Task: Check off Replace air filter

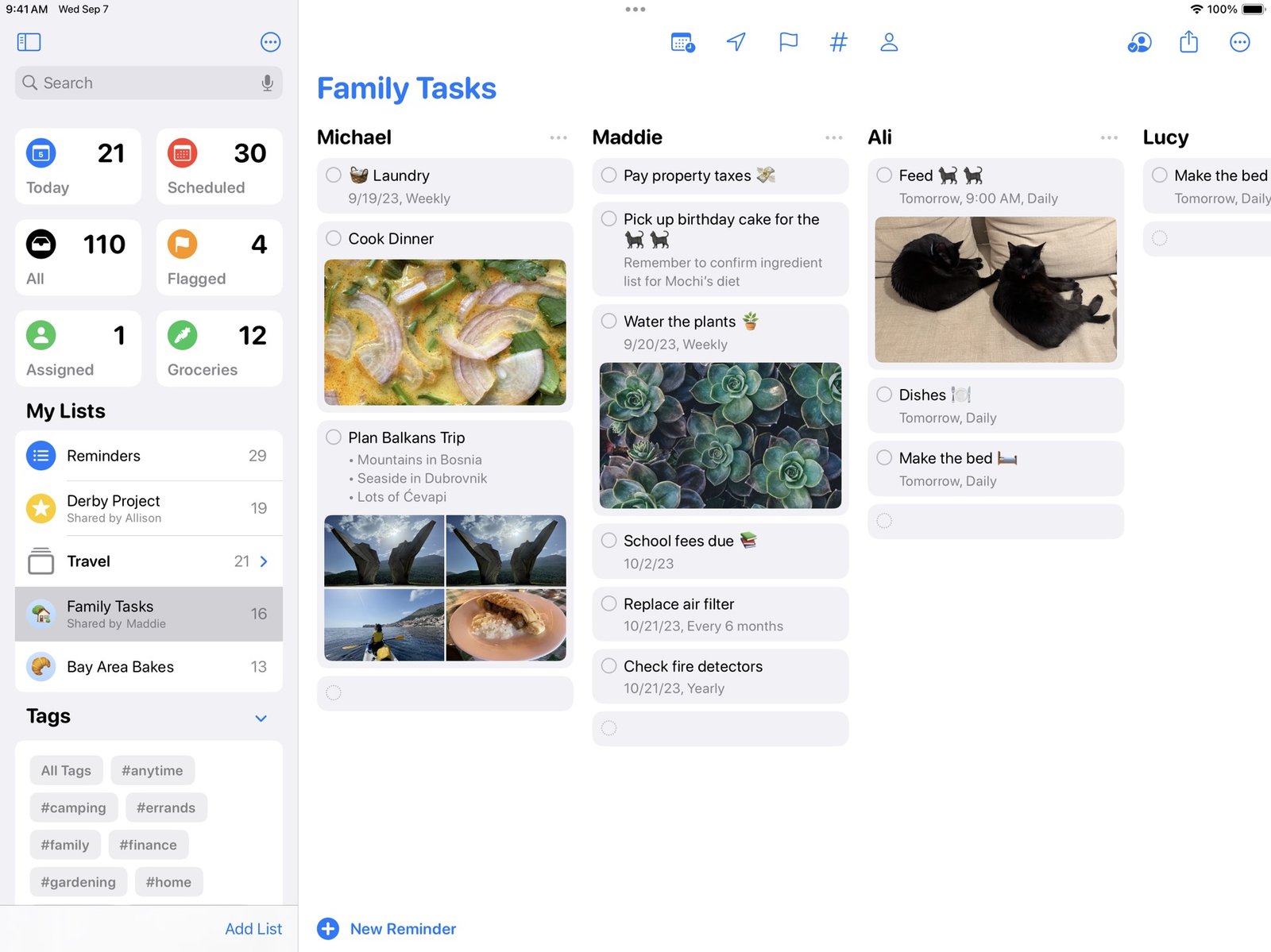Action: coord(609,603)
